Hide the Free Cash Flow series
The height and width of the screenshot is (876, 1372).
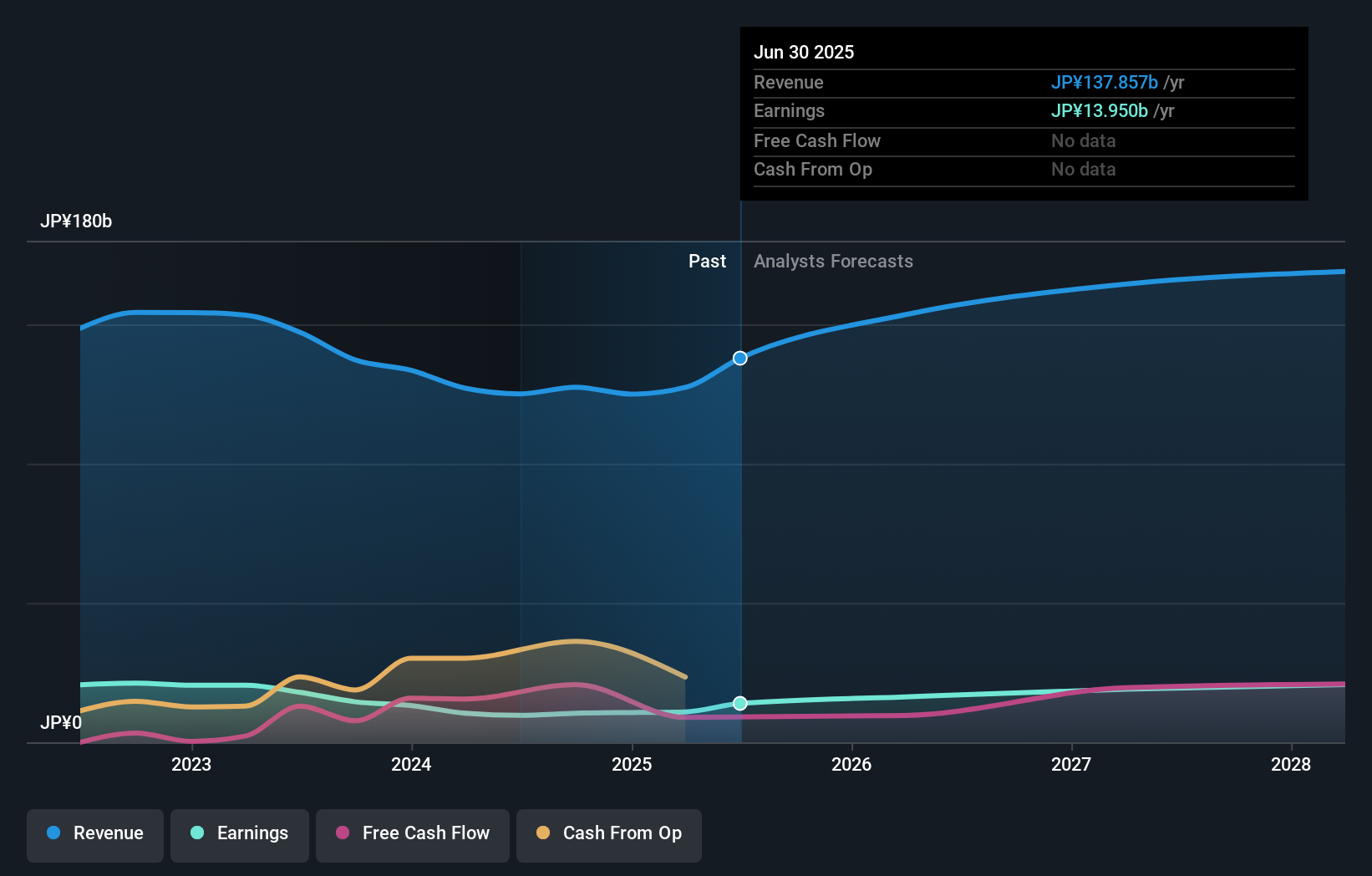(x=412, y=833)
